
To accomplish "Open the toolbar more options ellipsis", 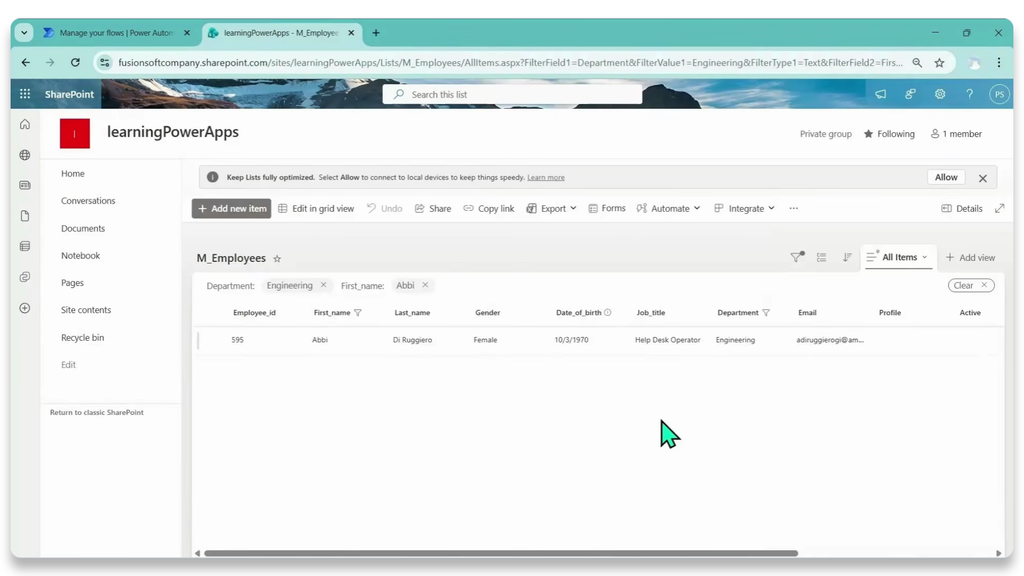I will (793, 208).
